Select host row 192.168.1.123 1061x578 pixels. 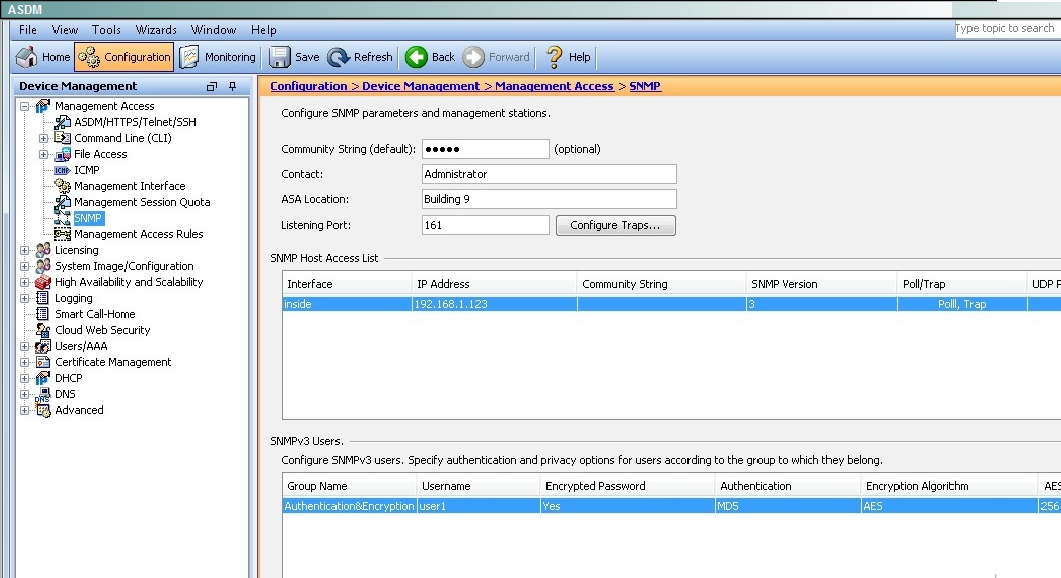[x=671, y=305]
